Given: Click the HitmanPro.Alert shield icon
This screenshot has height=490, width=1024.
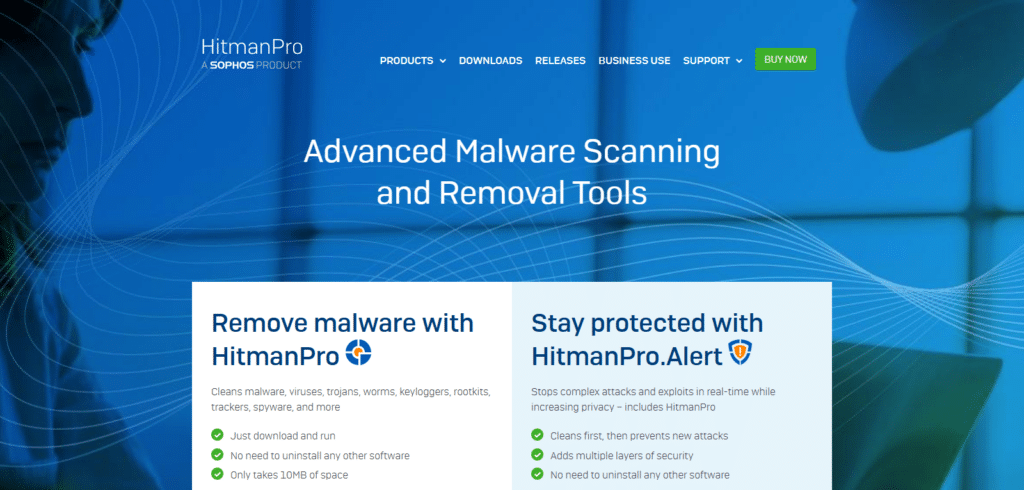Looking at the screenshot, I should tap(741, 353).
